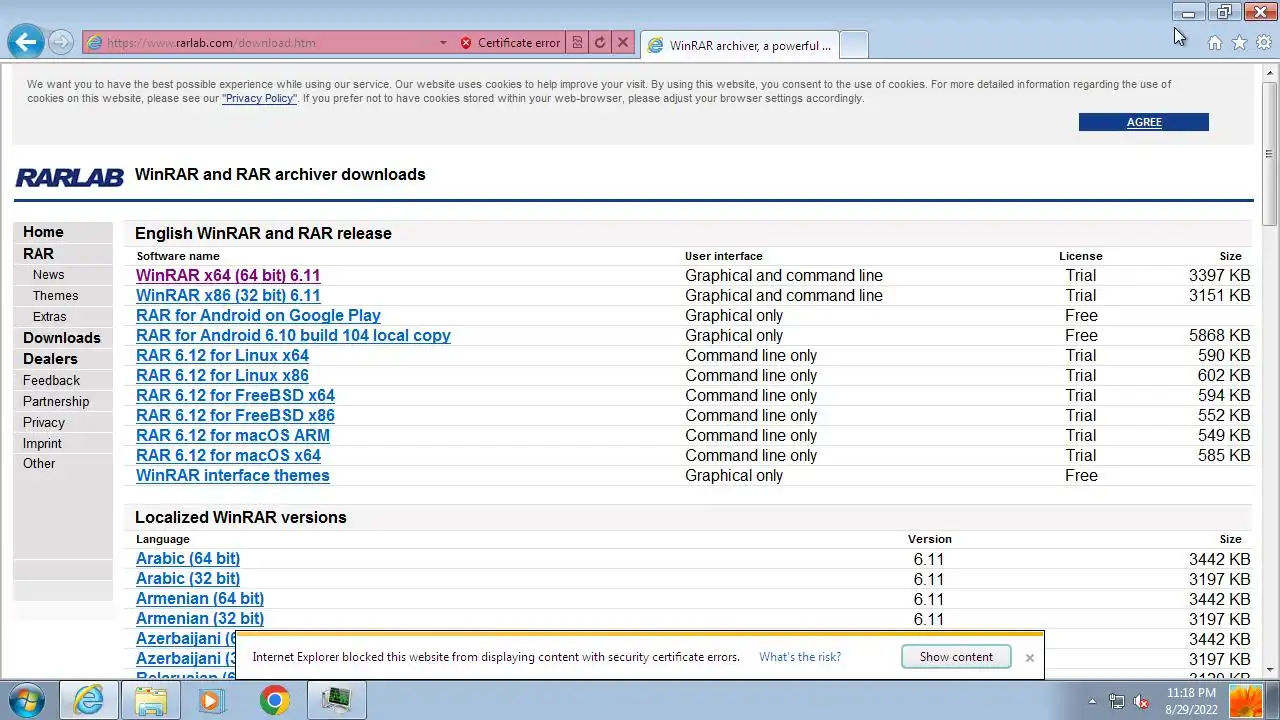The width and height of the screenshot is (1280, 720).
Task: Open the monitor application taskbar icon
Action: pyautogui.click(x=336, y=700)
